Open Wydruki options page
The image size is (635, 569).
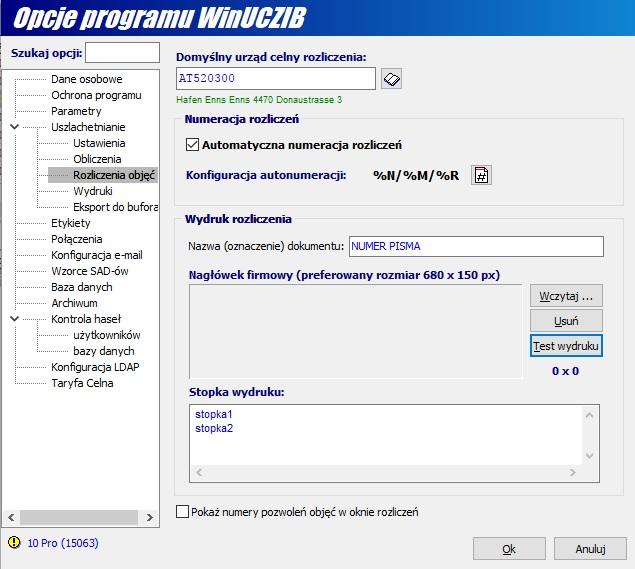(x=93, y=191)
